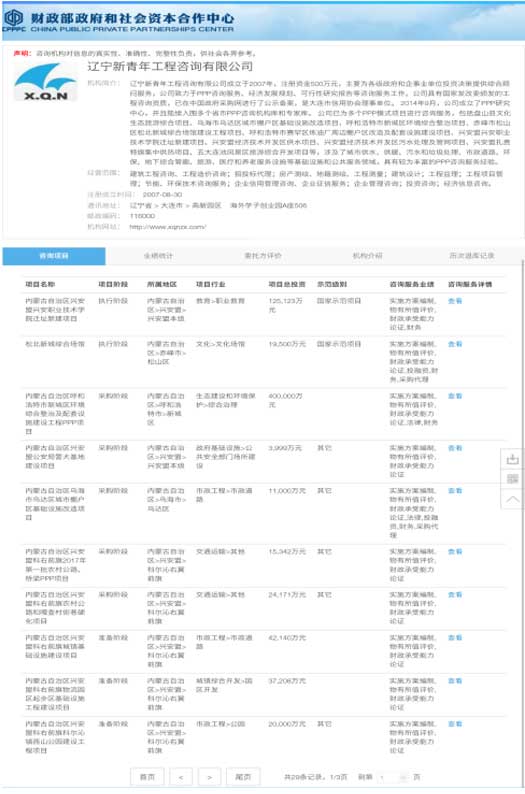Open the 委托方评价 tab

(263, 256)
